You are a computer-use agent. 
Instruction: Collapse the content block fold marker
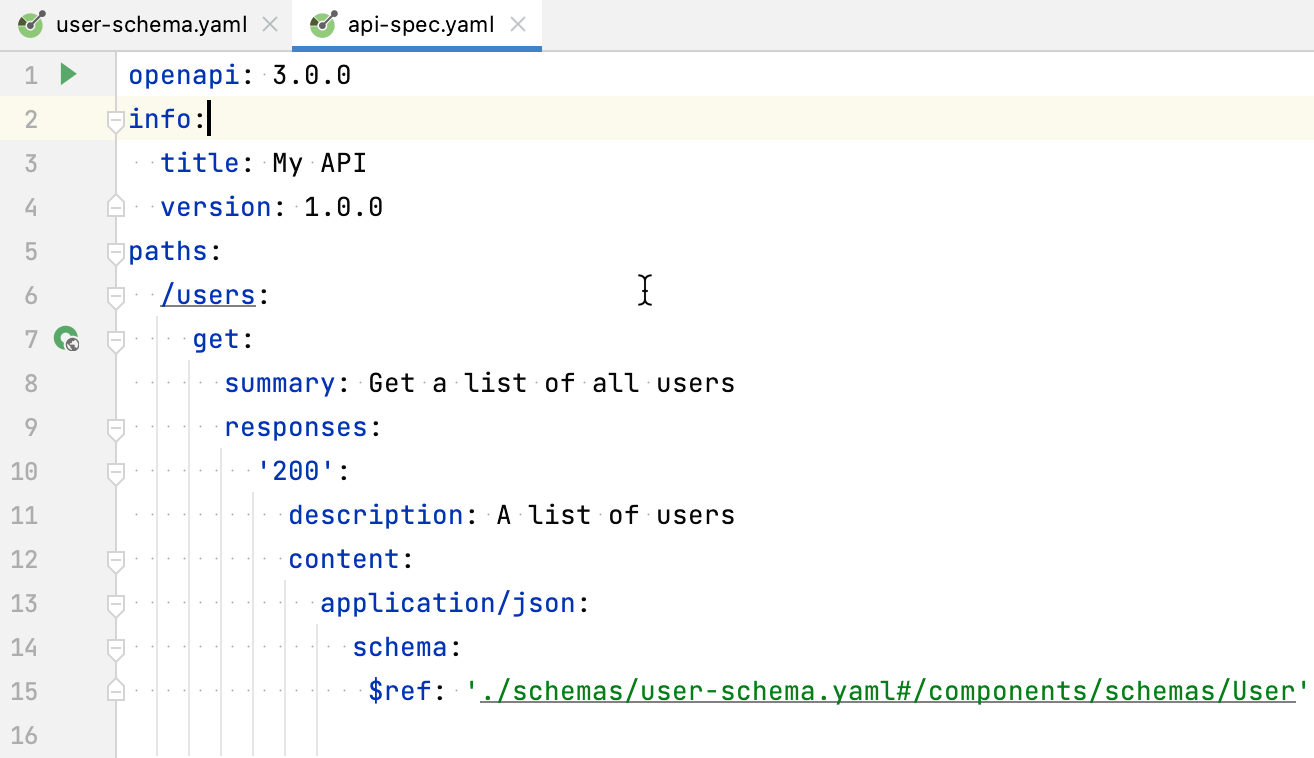114,559
